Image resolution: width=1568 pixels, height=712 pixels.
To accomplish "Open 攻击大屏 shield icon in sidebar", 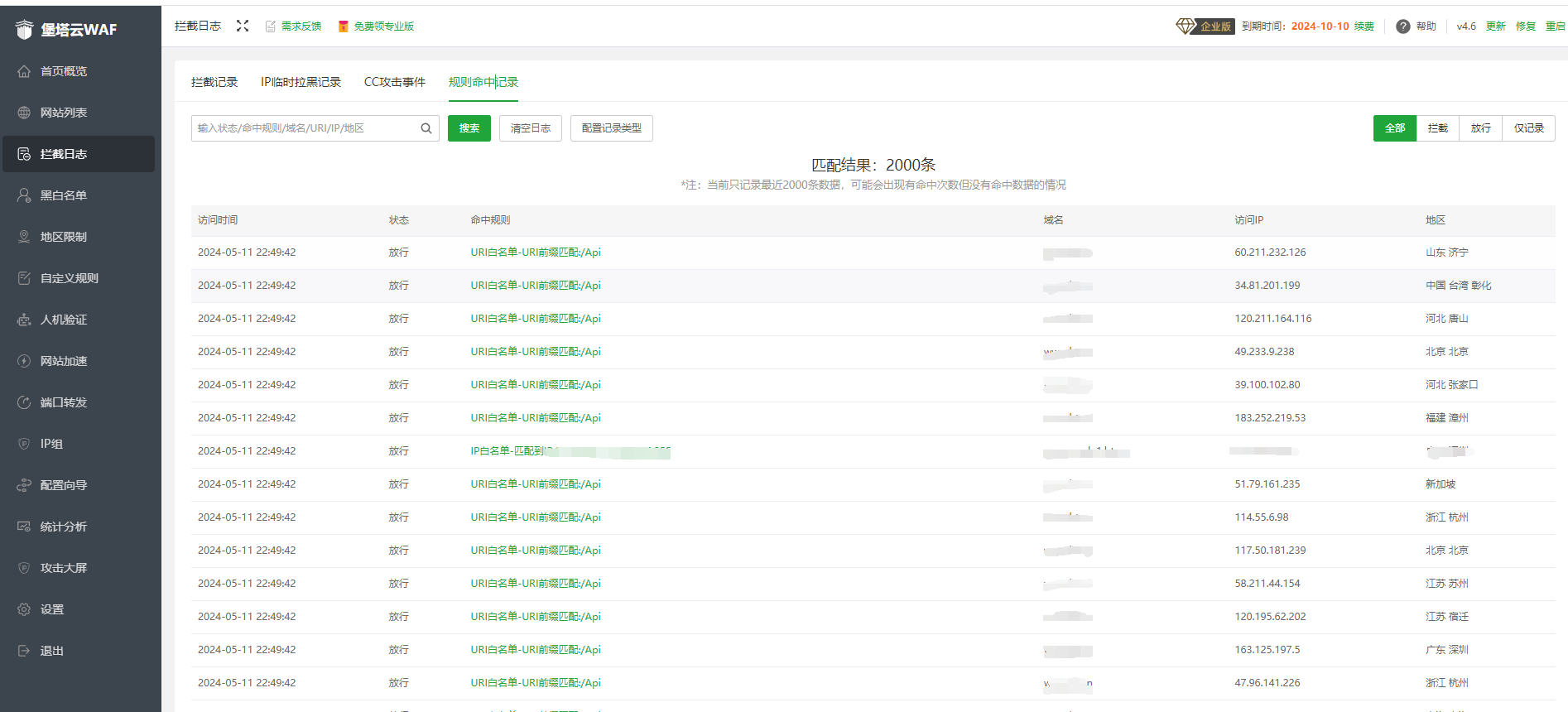I will pyautogui.click(x=24, y=568).
